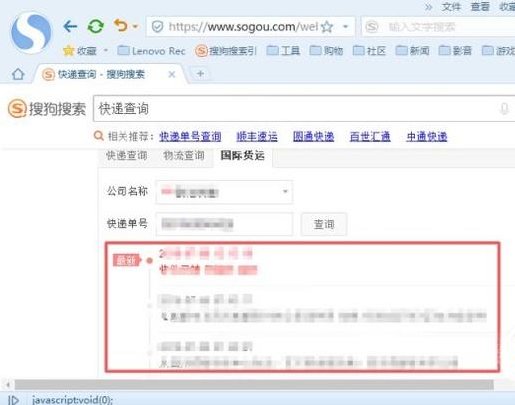Open the 搜狗搜索引 bookmark

226,51
